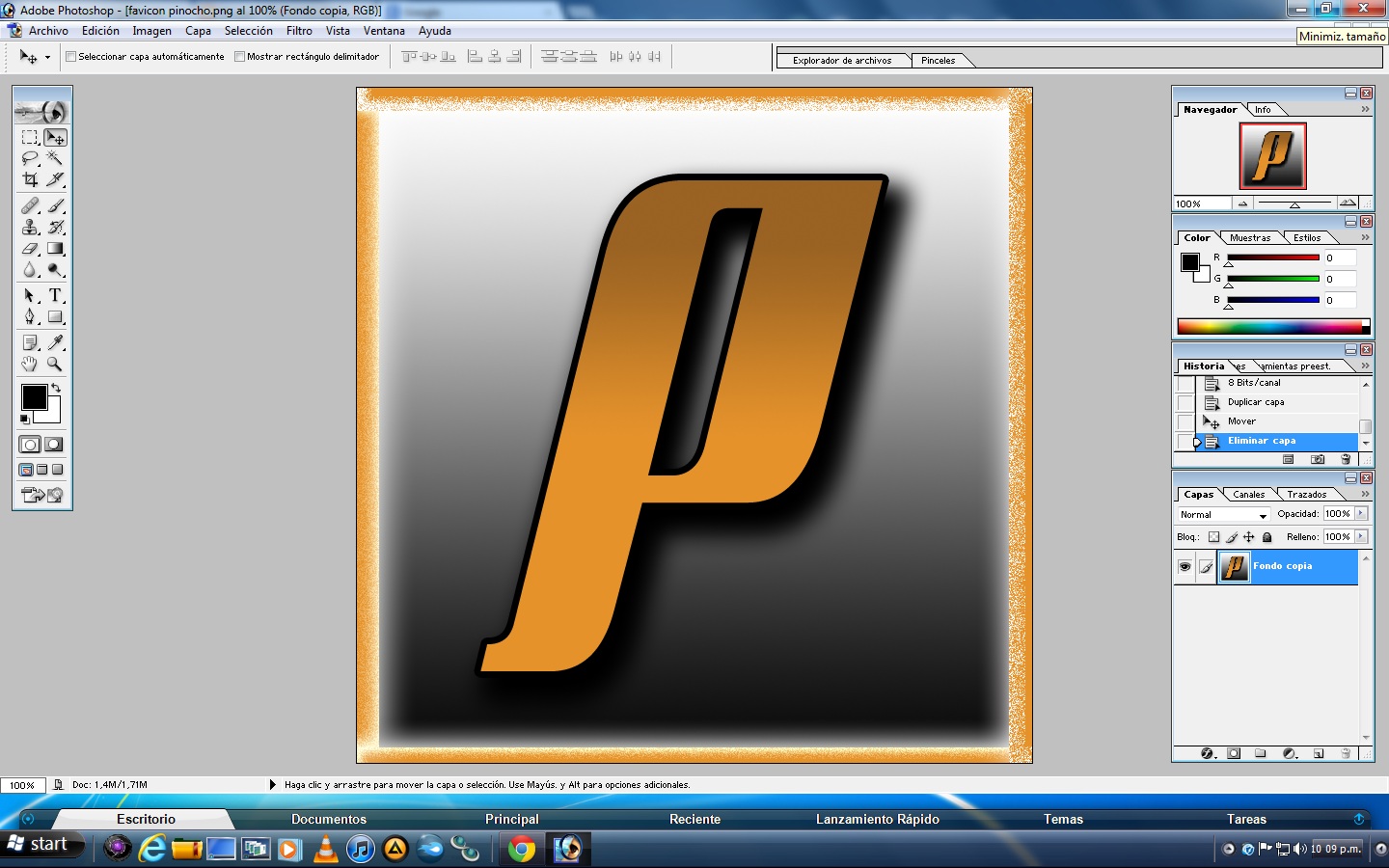
Task: Create a new layer set folder
Action: tap(1261, 753)
